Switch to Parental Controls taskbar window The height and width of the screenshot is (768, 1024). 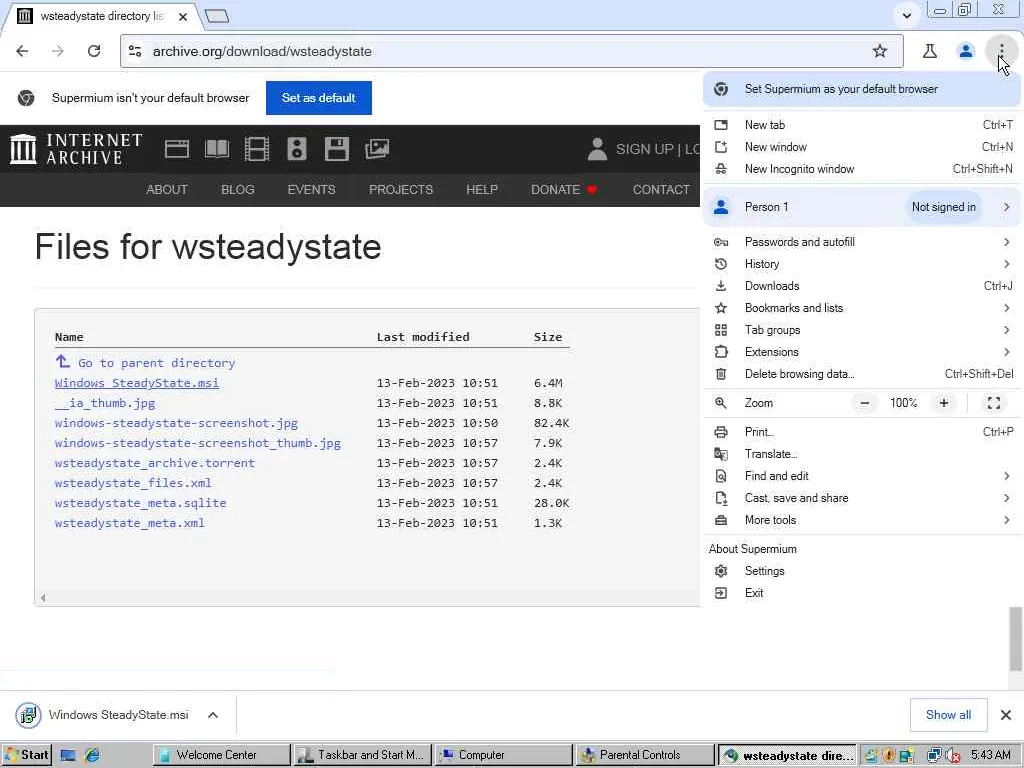pyautogui.click(x=643, y=755)
